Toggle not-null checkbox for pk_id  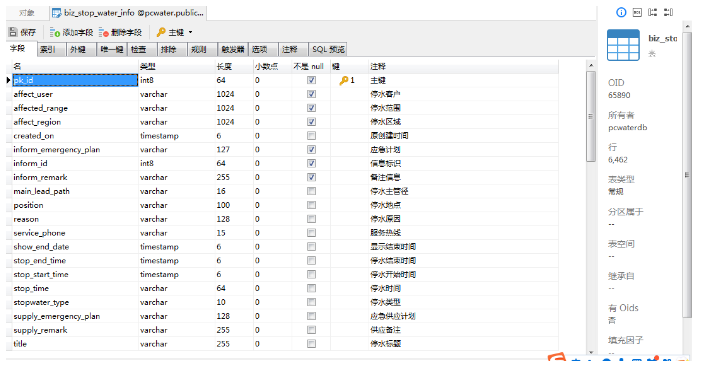pos(311,80)
